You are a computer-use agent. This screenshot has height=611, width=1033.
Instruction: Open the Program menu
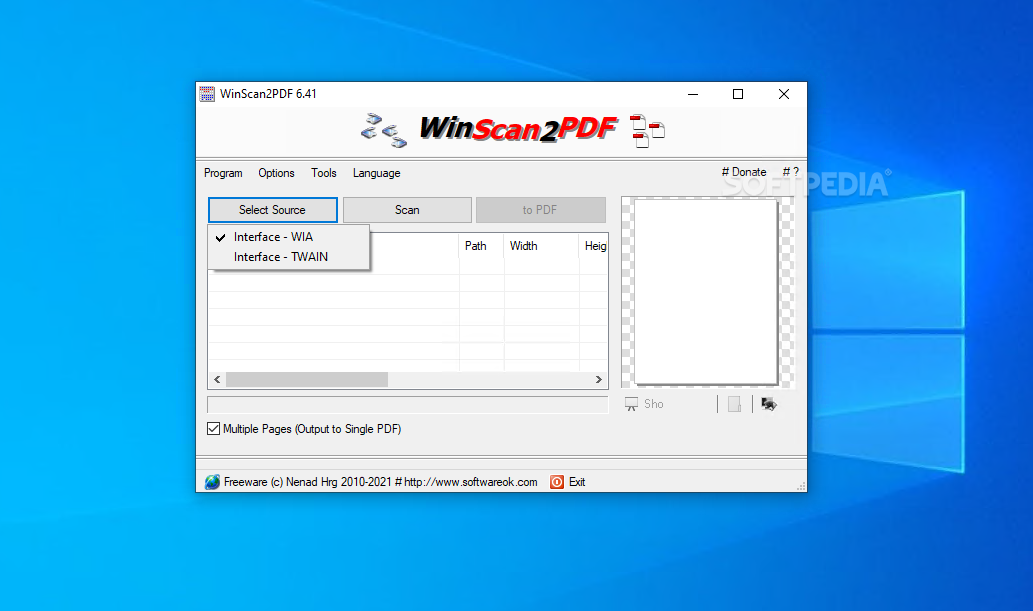click(223, 173)
